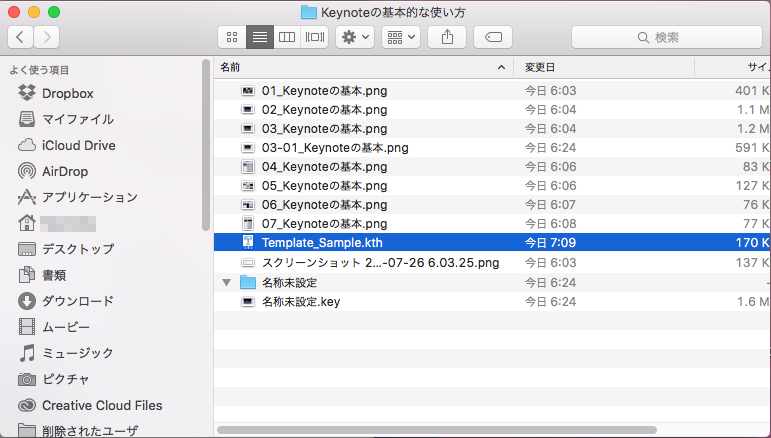This screenshot has height=438, width=771.
Task: Go forward with the right arrow button
Action: [x=47, y=37]
